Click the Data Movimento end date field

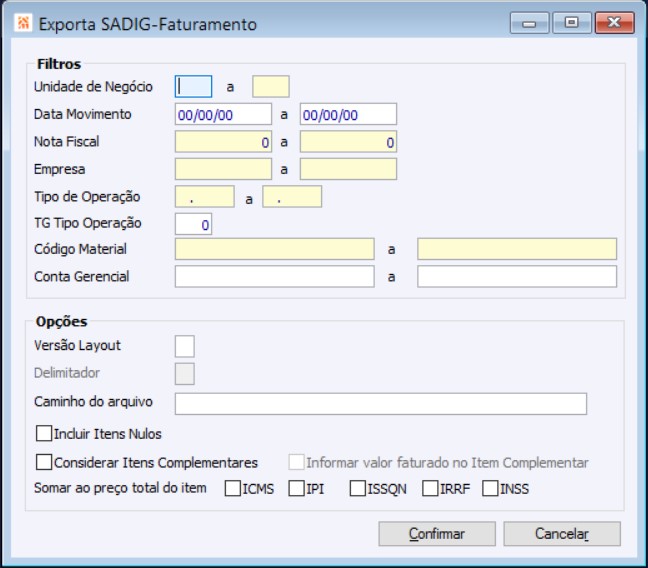pos(348,114)
